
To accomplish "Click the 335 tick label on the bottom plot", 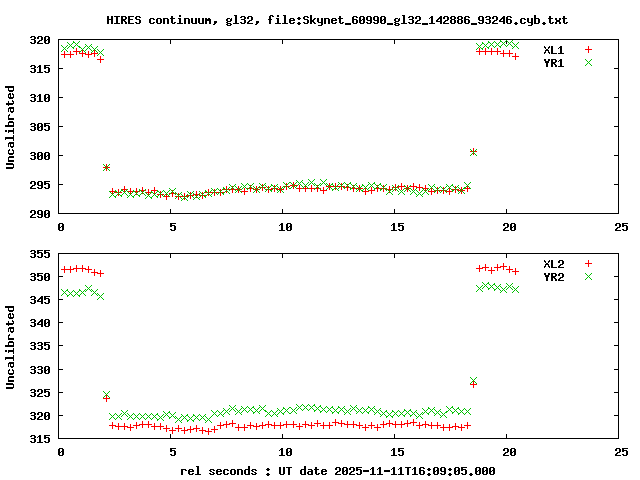I will (x=40, y=347).
